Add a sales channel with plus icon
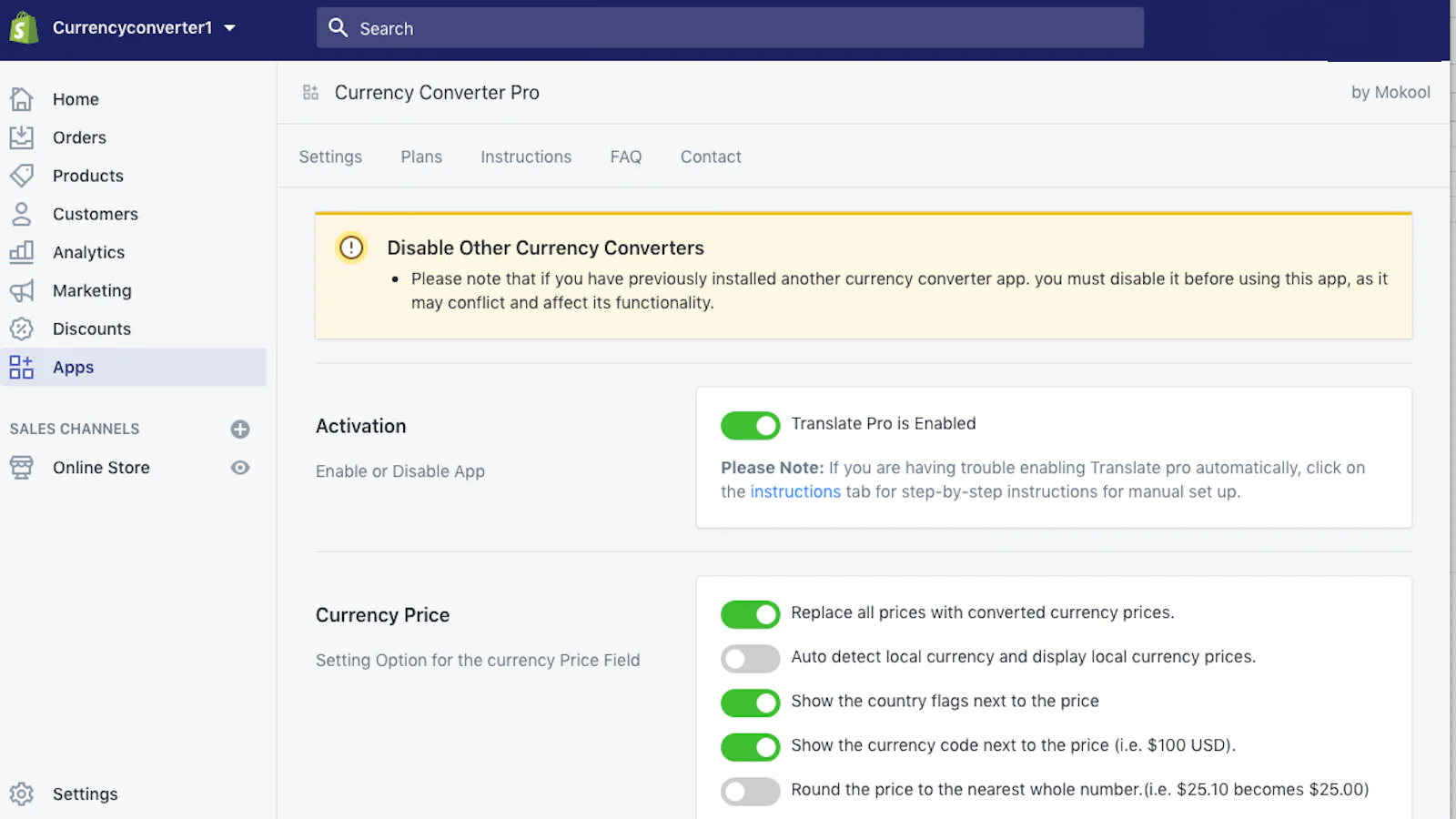 pos(240,430)
